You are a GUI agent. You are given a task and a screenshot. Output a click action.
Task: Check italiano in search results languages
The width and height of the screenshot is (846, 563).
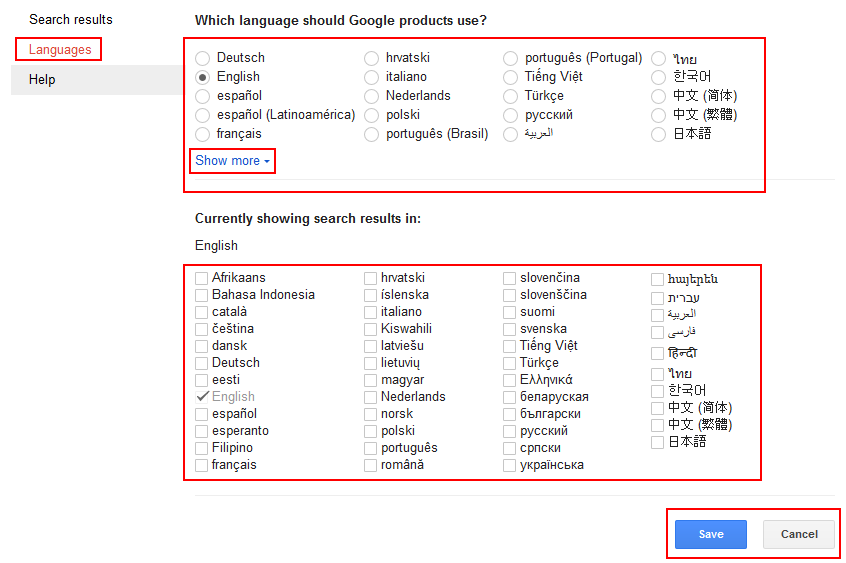pyautogui.click(x=370, y=313)
